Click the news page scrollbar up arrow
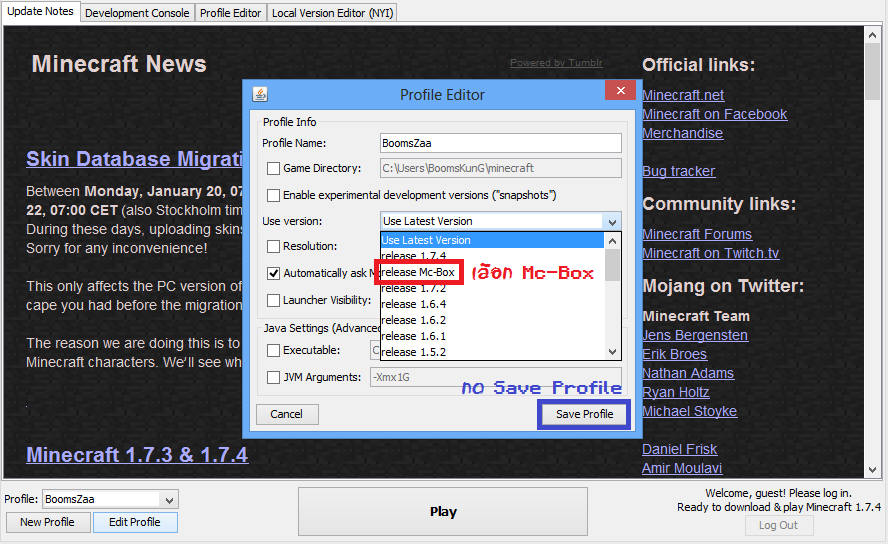Screen dimensions: 888x544 pyautogui.click(x=872, y=35)
